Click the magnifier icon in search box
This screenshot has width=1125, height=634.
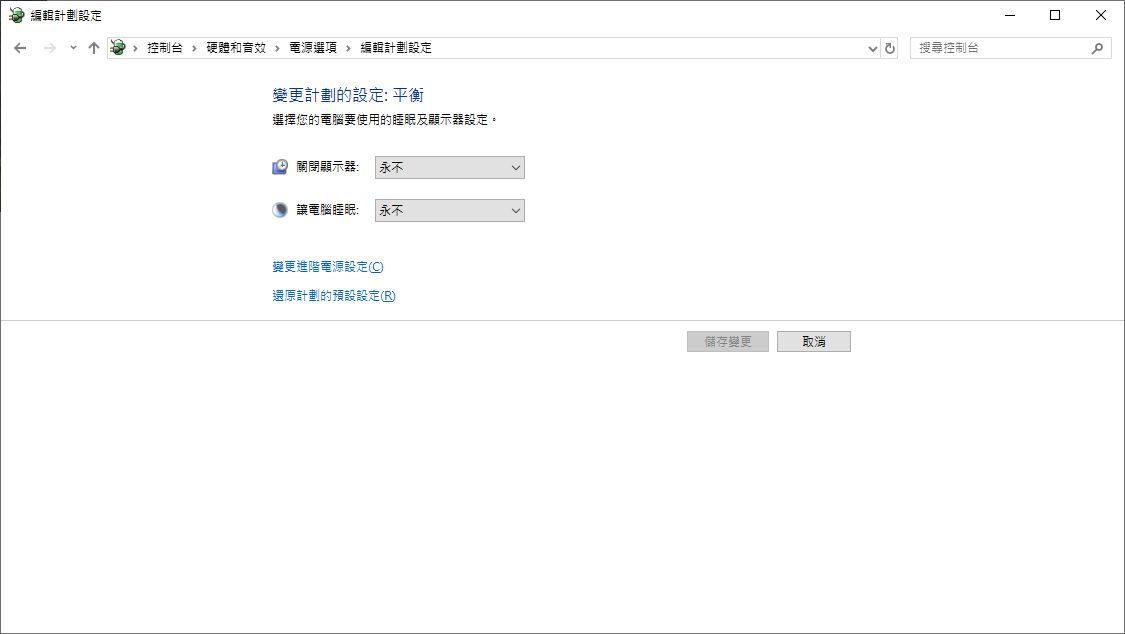(x=1097, y=48)
